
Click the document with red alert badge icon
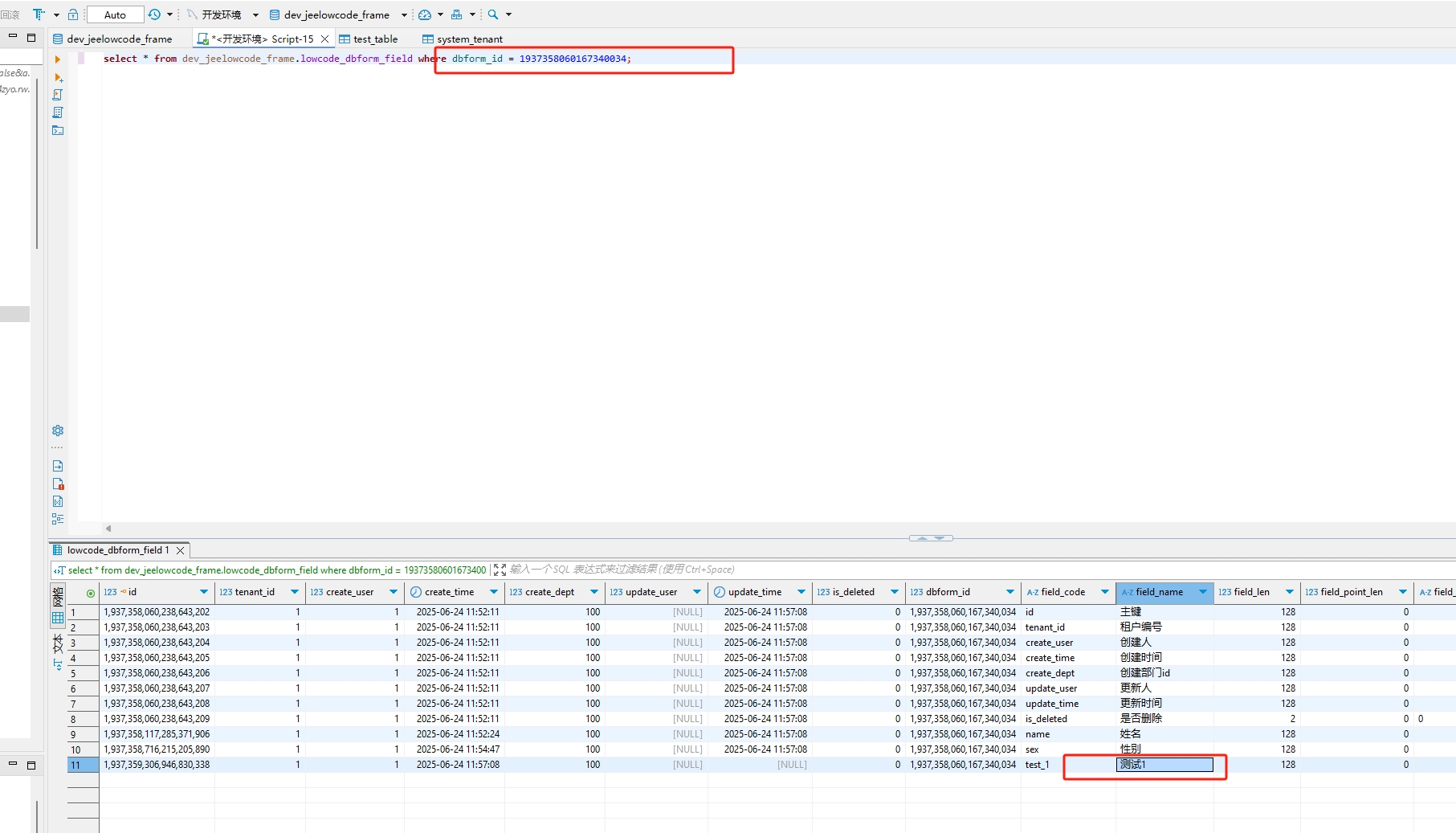(x=58, y=484)
